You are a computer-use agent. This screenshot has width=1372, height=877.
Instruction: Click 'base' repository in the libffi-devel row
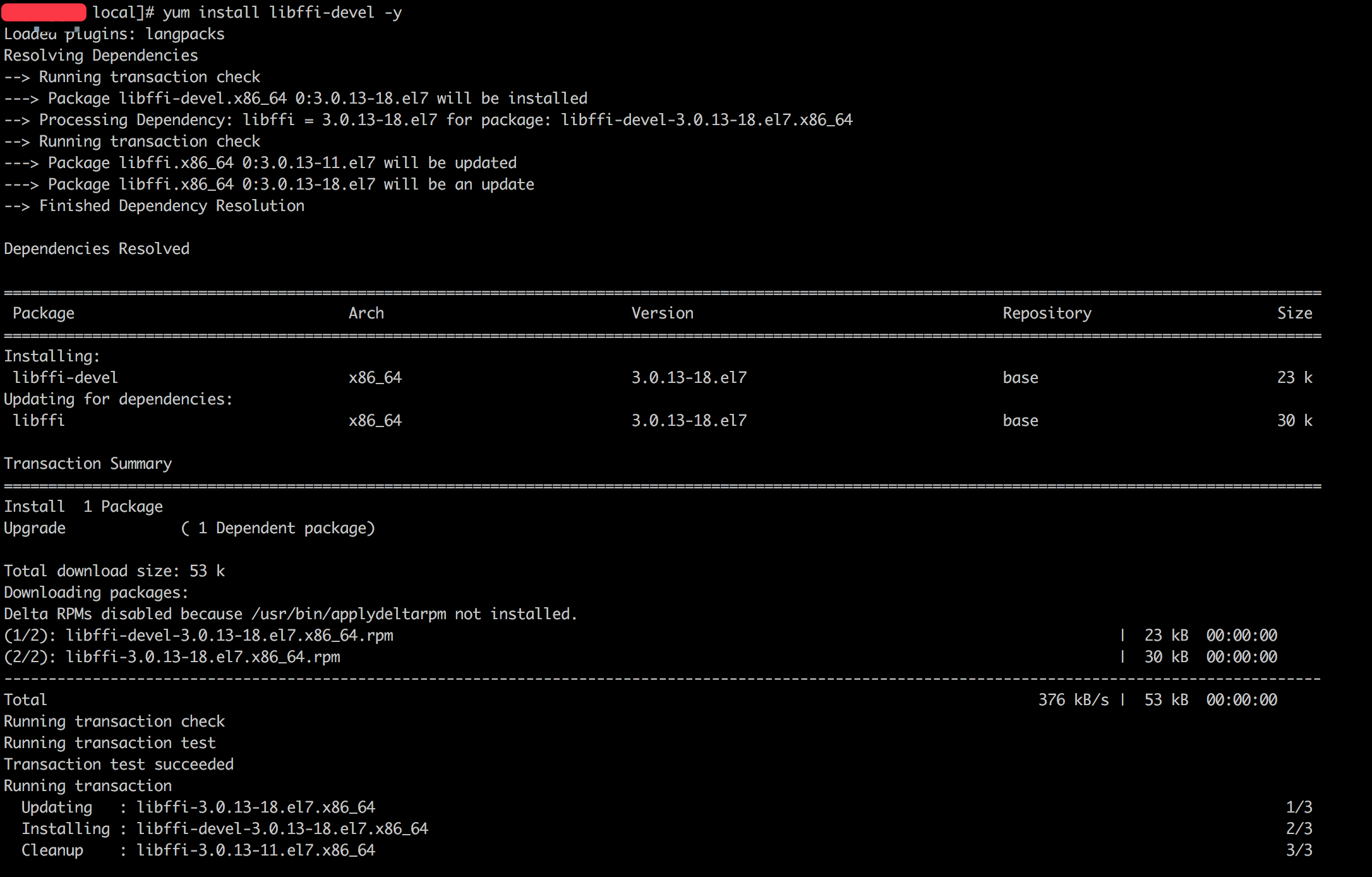pos(1021,378)
